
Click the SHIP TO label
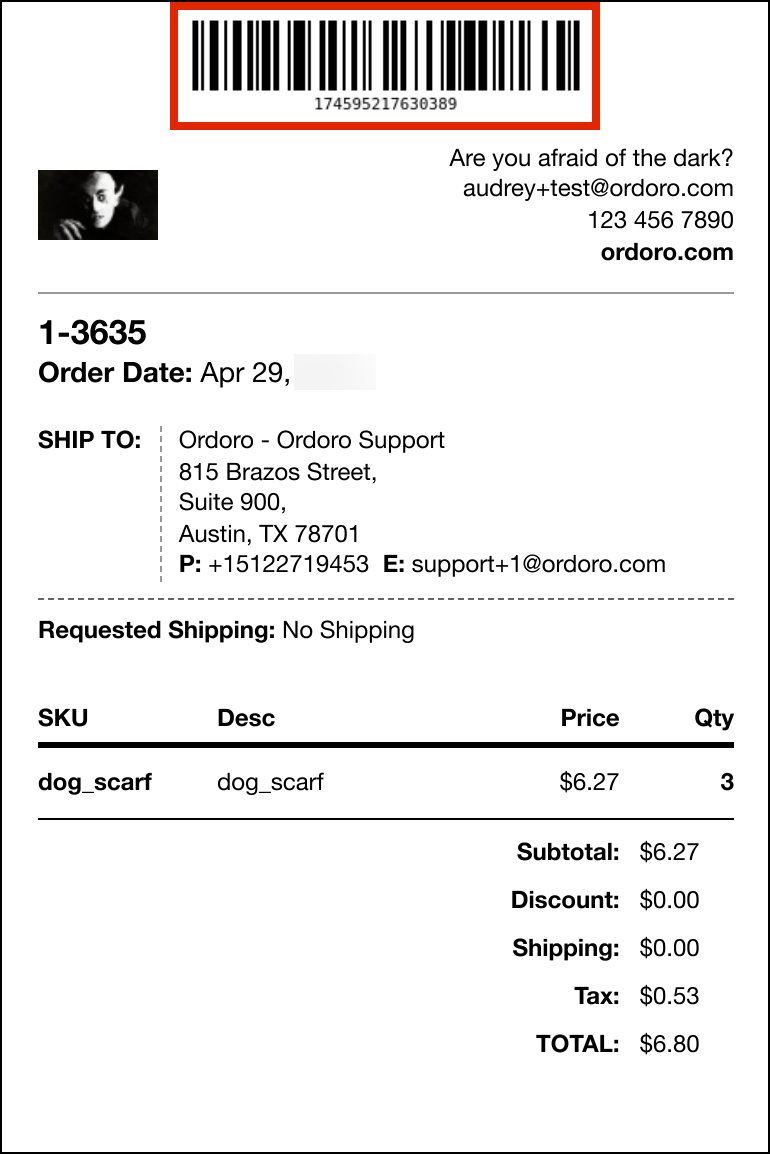(x=90, y=440)
